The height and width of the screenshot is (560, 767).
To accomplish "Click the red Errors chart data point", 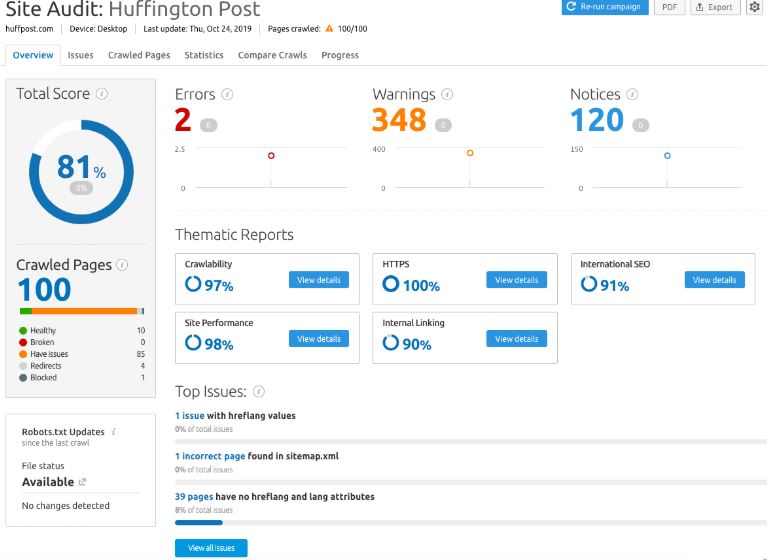I will click(x=271, y=156).
